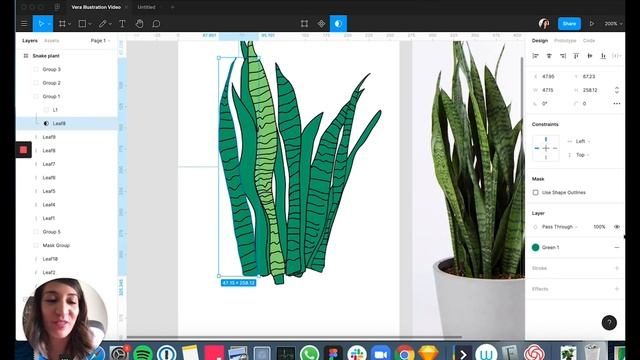
Task: Click the Align bottom icon
Action: tap(603, 56)
